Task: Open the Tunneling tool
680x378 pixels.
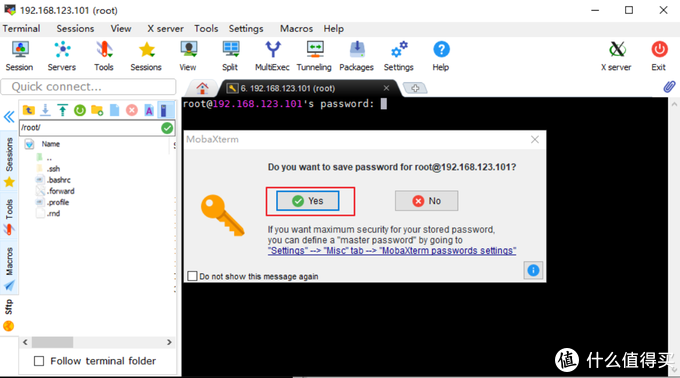Action: pyautogui.click(x=314, y=55)
